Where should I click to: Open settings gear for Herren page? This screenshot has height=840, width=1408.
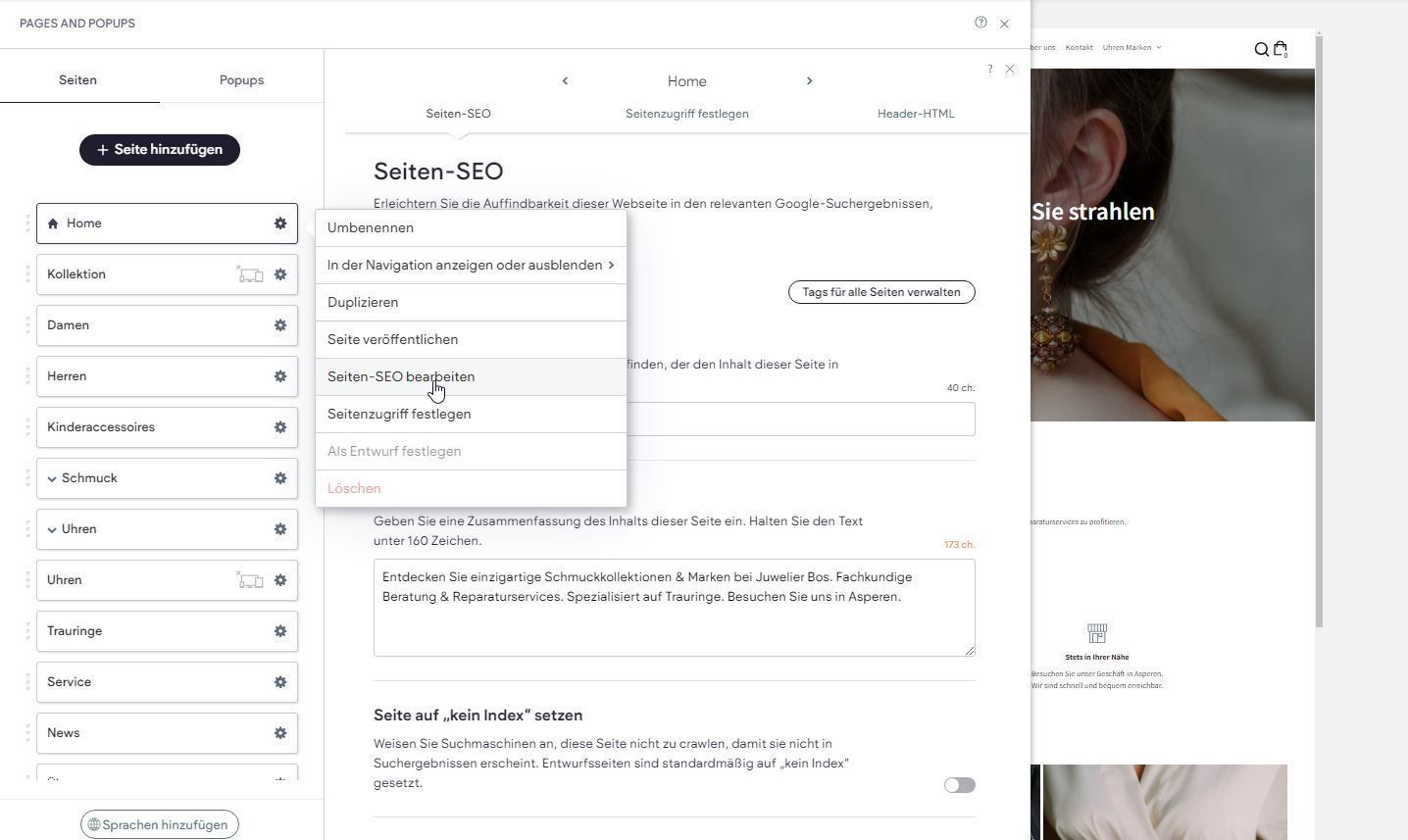click(280, 376)
